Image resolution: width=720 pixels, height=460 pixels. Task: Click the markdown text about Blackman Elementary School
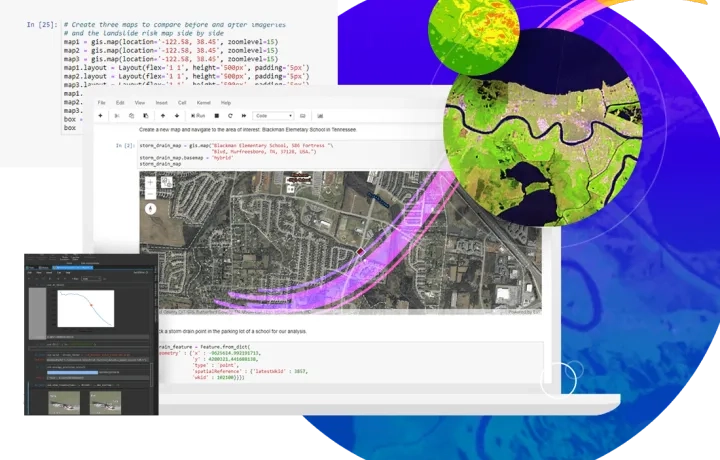(x=248, y=129)
